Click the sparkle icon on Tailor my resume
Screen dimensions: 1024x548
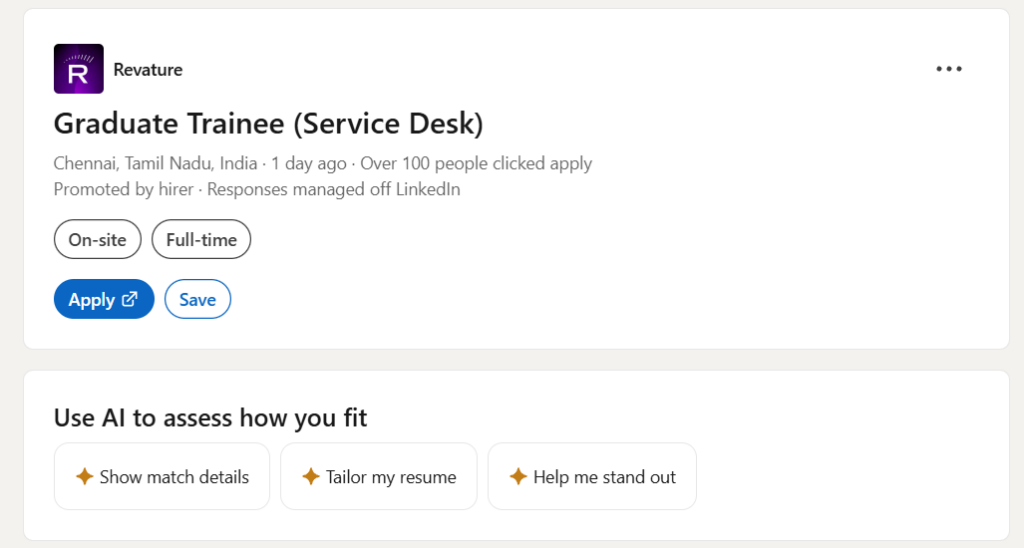pos(311,477)
